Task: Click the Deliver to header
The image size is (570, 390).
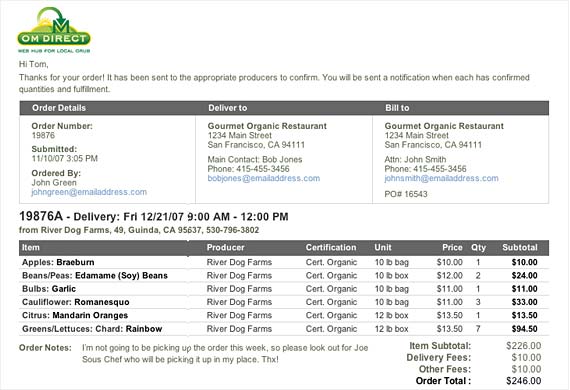Action: [x=228, y=108]
